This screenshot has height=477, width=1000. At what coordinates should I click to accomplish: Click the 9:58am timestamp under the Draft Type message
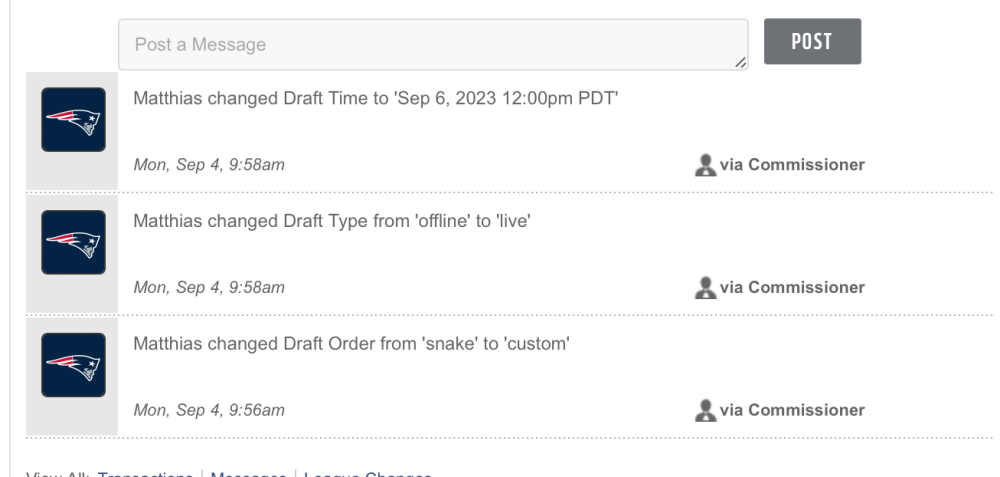[x=209, y=288]
